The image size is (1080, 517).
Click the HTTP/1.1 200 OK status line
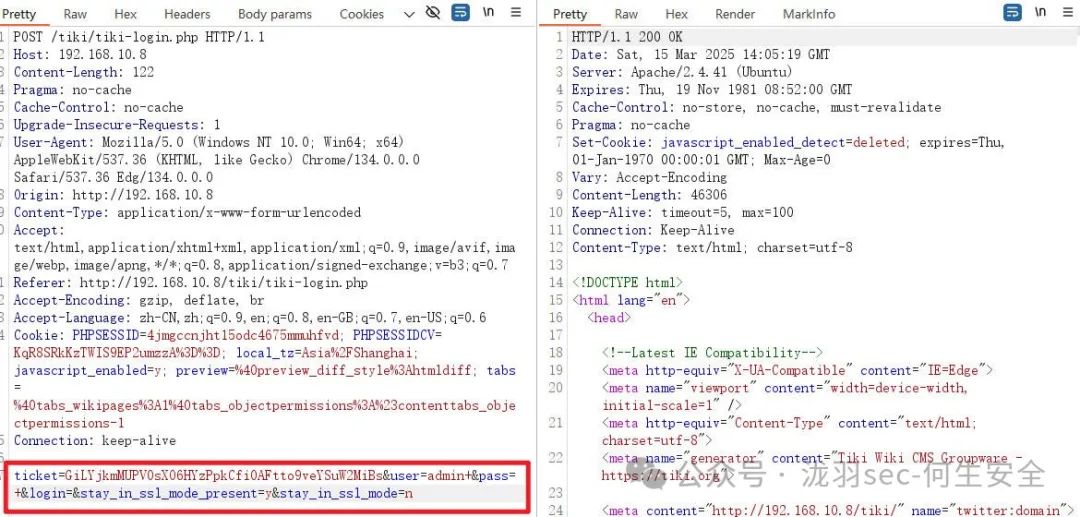pos(627,37)
